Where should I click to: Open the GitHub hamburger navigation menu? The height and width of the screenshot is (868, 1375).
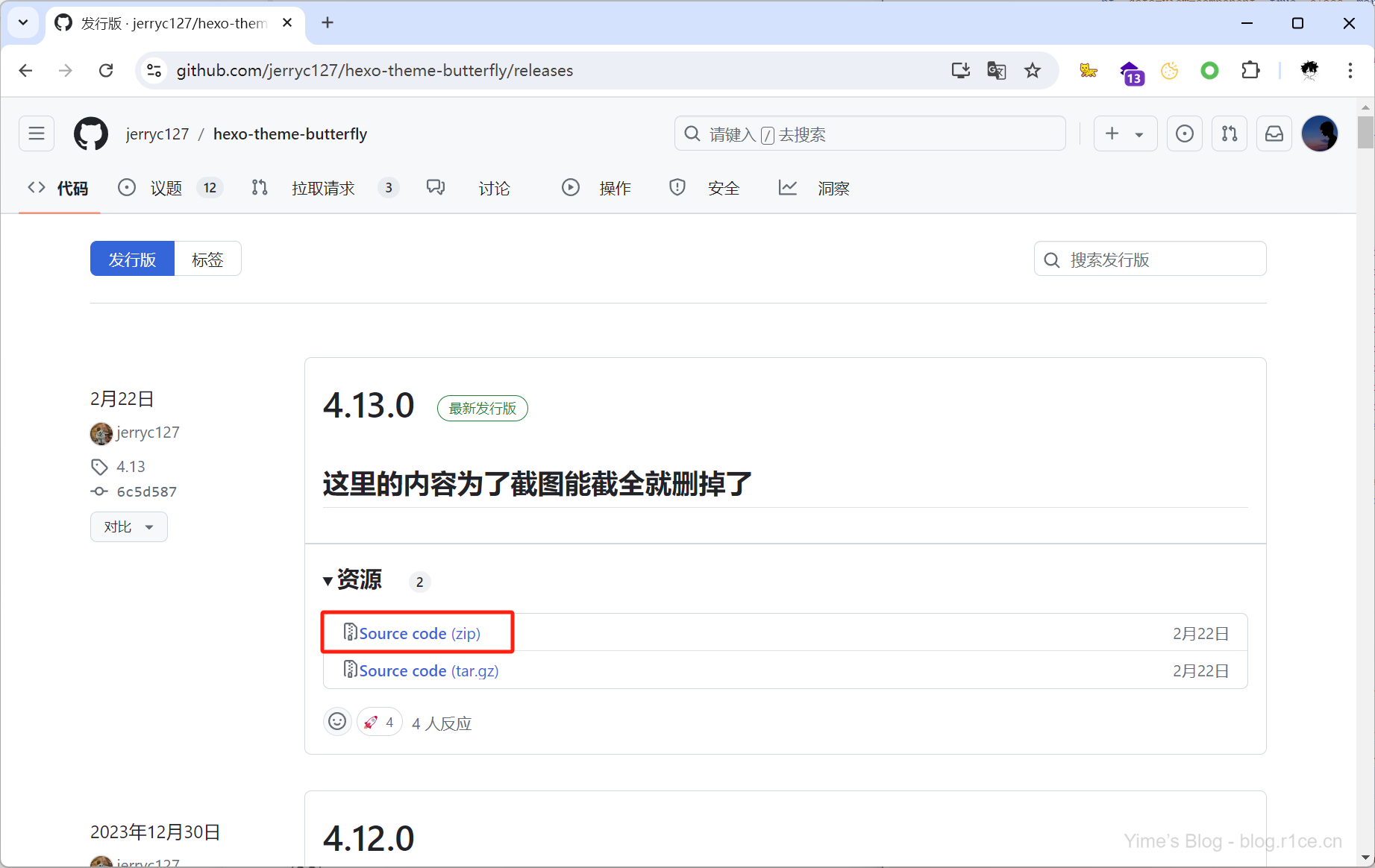37,134
